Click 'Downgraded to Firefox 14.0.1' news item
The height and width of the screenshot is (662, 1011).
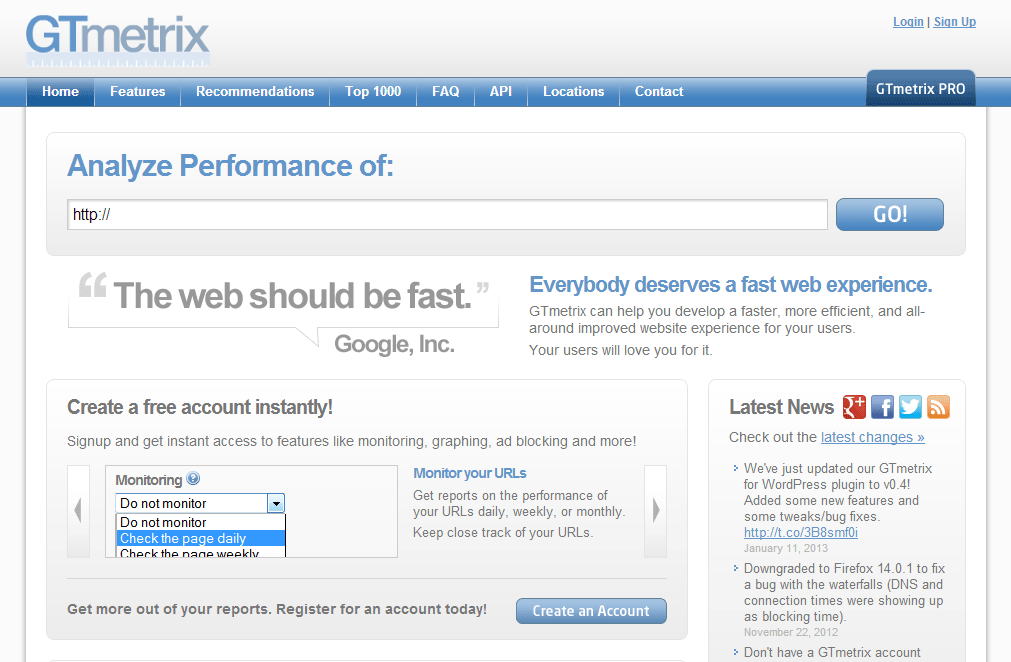pos(844,592)
